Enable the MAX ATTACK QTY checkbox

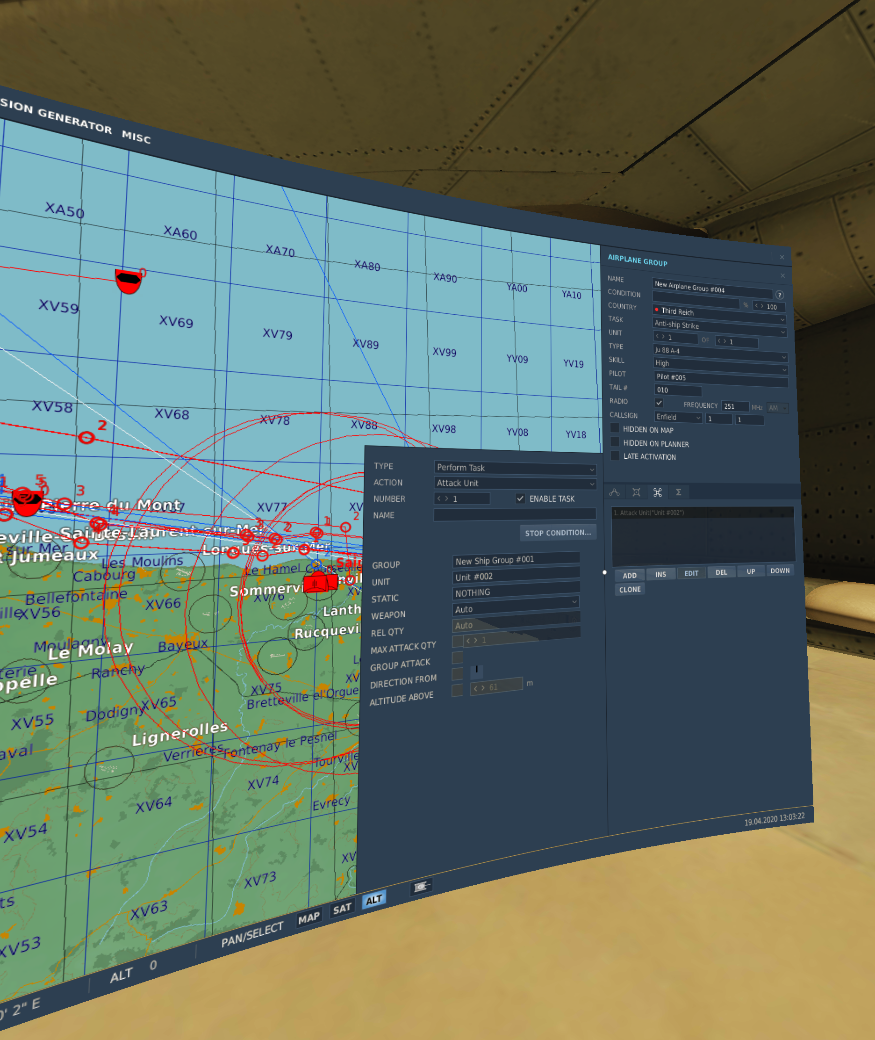[458, 641]
